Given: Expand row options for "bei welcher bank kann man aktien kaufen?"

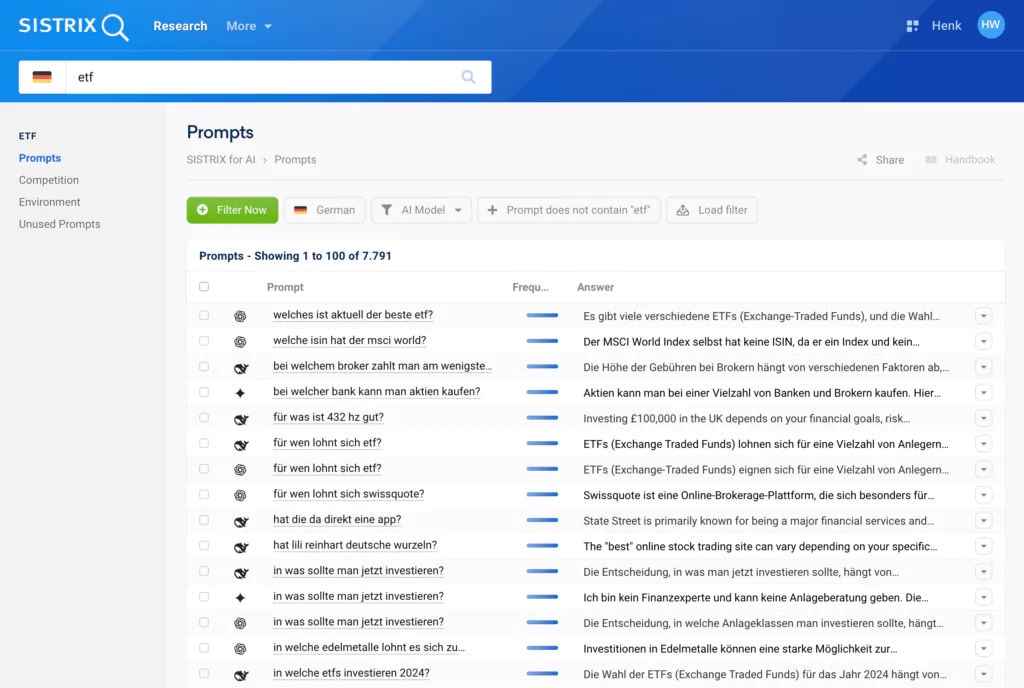Looking at the screenshot, I should coord(983,392).
